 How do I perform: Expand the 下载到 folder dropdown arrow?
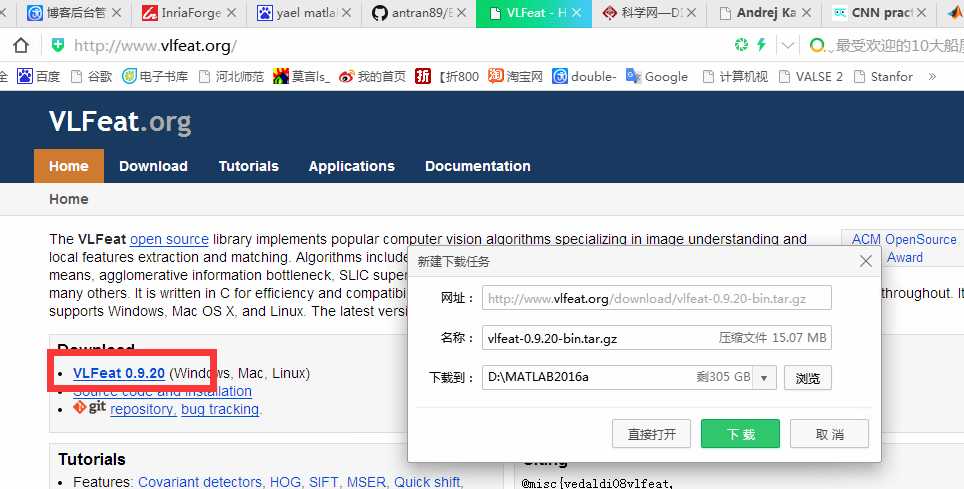tap(764, 377)
